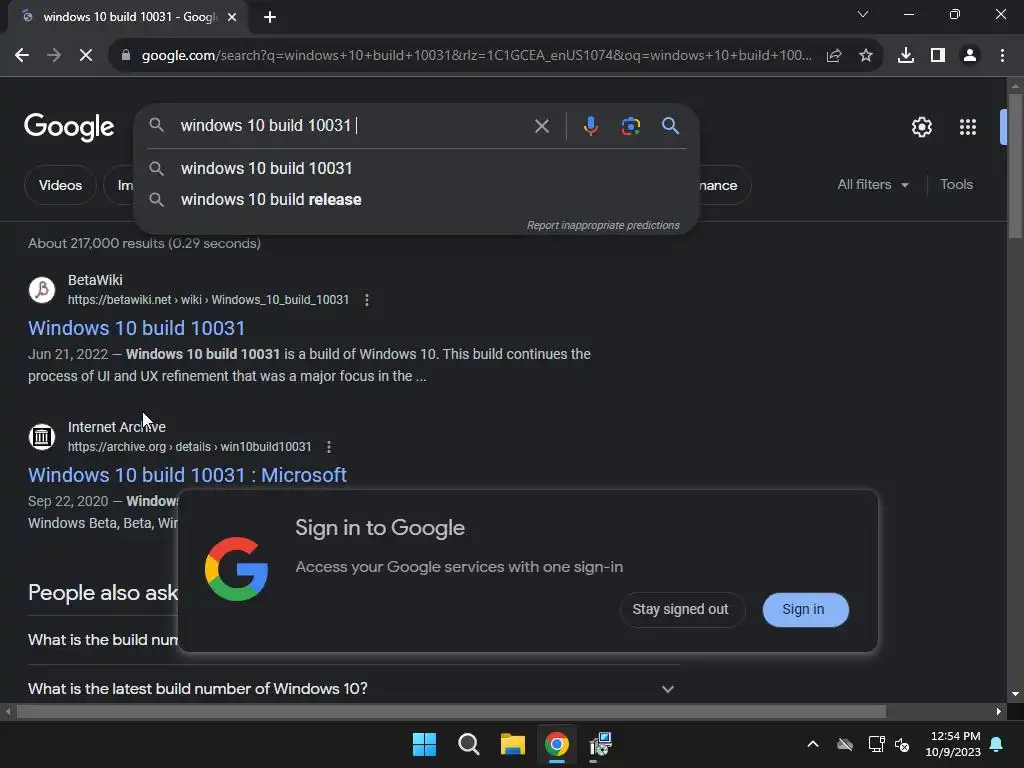Open the Chrome three-dot menu
This screenshot has width=1024, height=768.
point(1002,56)
